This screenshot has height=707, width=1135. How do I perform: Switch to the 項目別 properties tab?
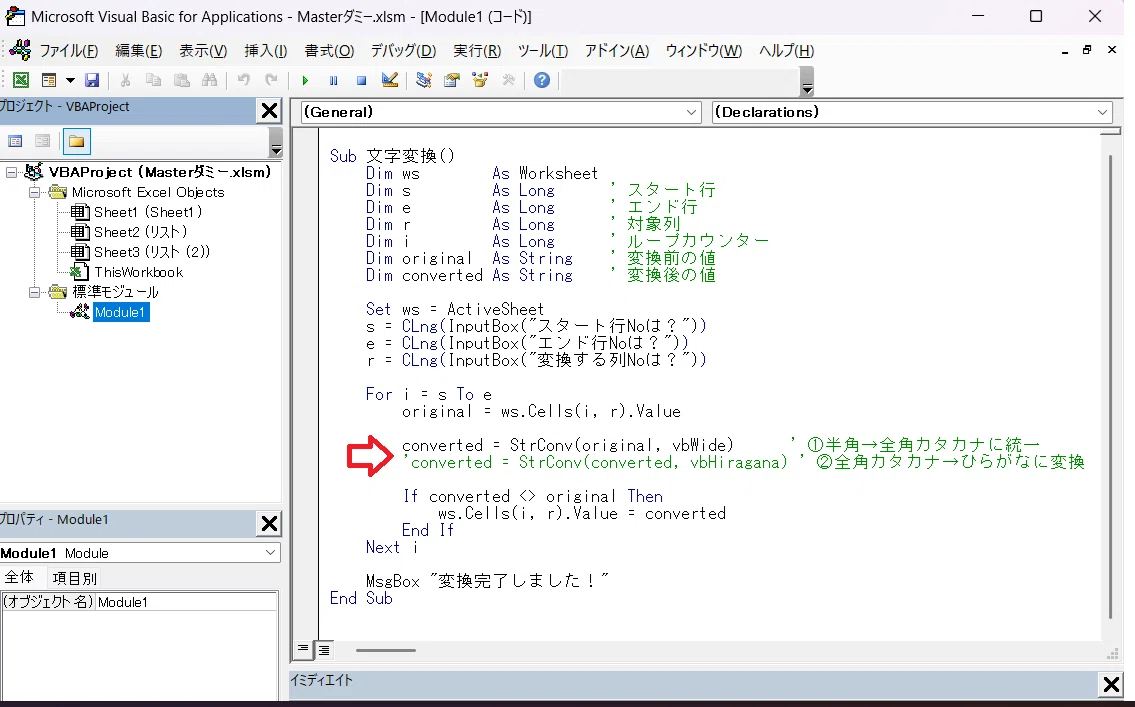pyautogui.click(x=75, y=578)
